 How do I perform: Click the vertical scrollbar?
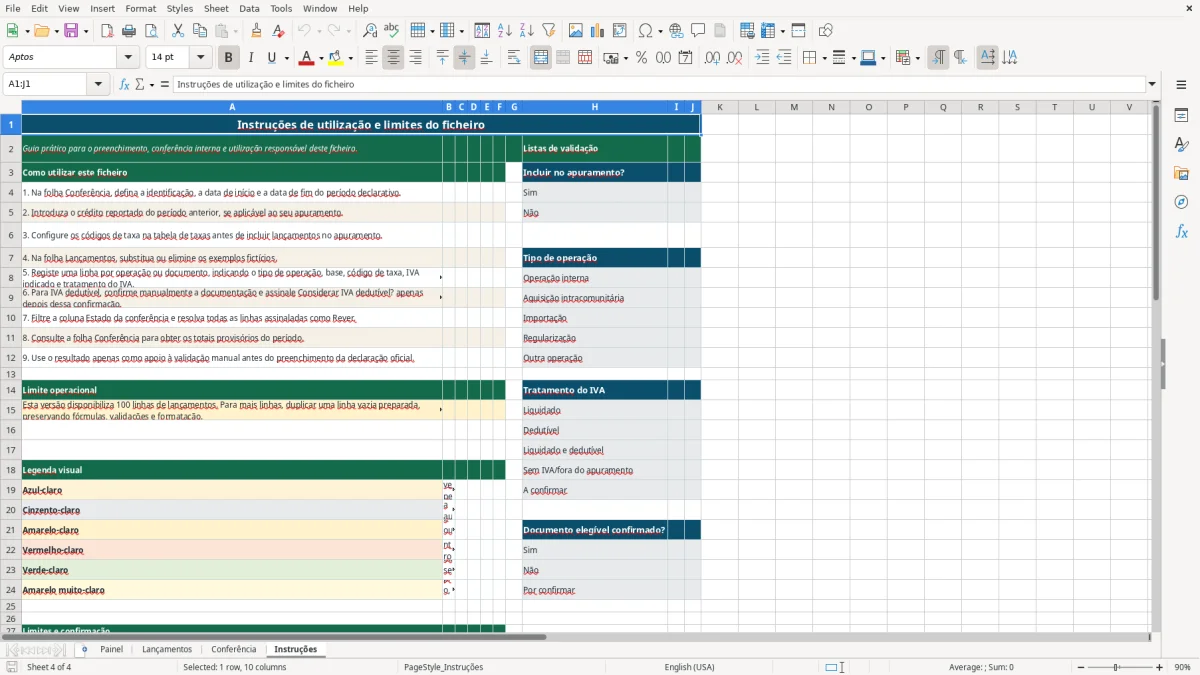click(1155, 365)
